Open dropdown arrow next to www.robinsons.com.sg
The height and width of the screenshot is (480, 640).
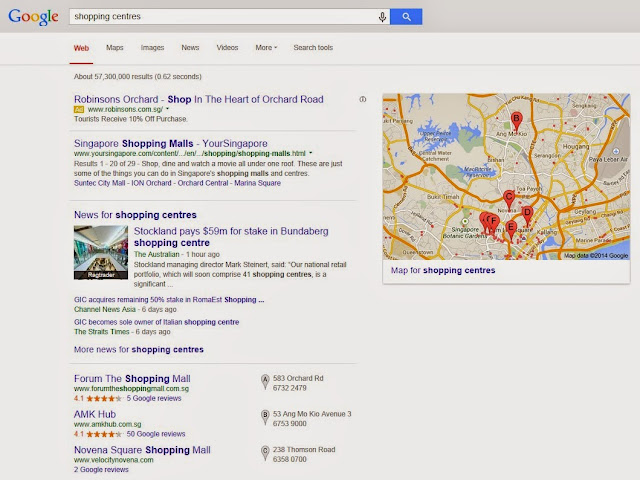point(167,109)
